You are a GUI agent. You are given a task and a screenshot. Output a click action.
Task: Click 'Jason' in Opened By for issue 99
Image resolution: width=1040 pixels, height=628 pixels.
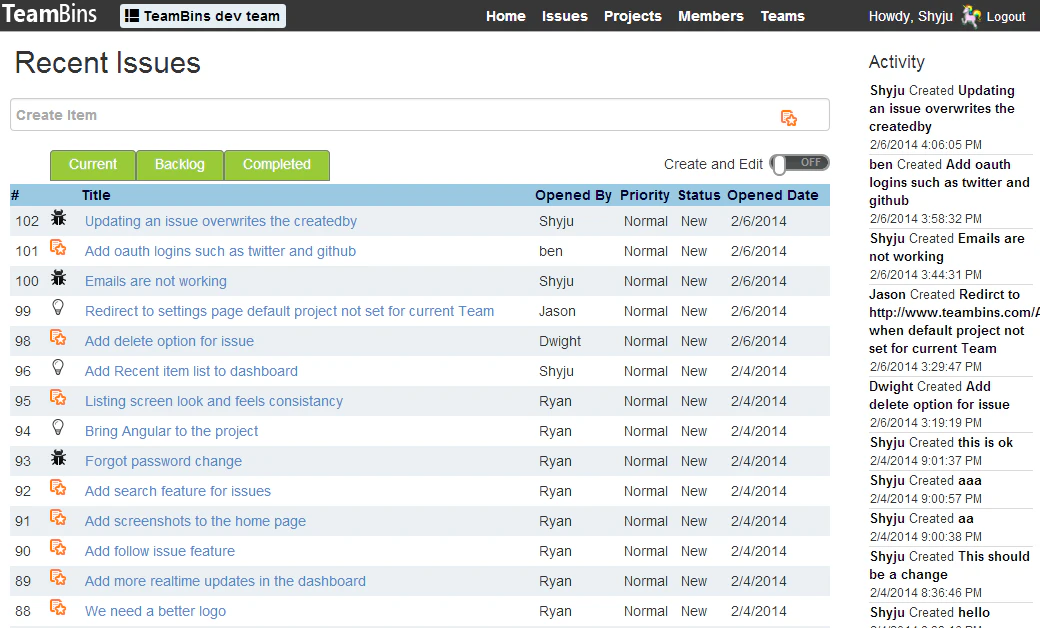click(557, 311)
